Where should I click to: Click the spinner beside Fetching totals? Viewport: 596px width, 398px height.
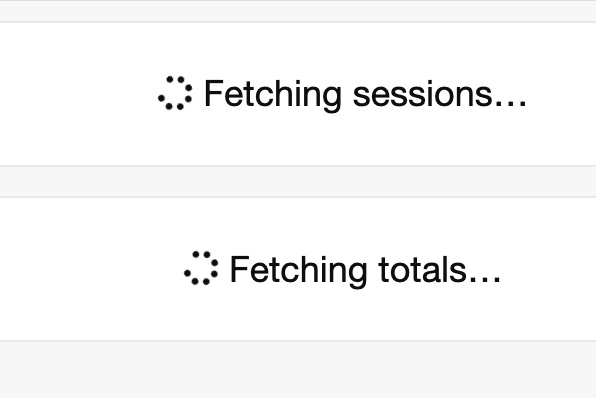coord(201,268)
